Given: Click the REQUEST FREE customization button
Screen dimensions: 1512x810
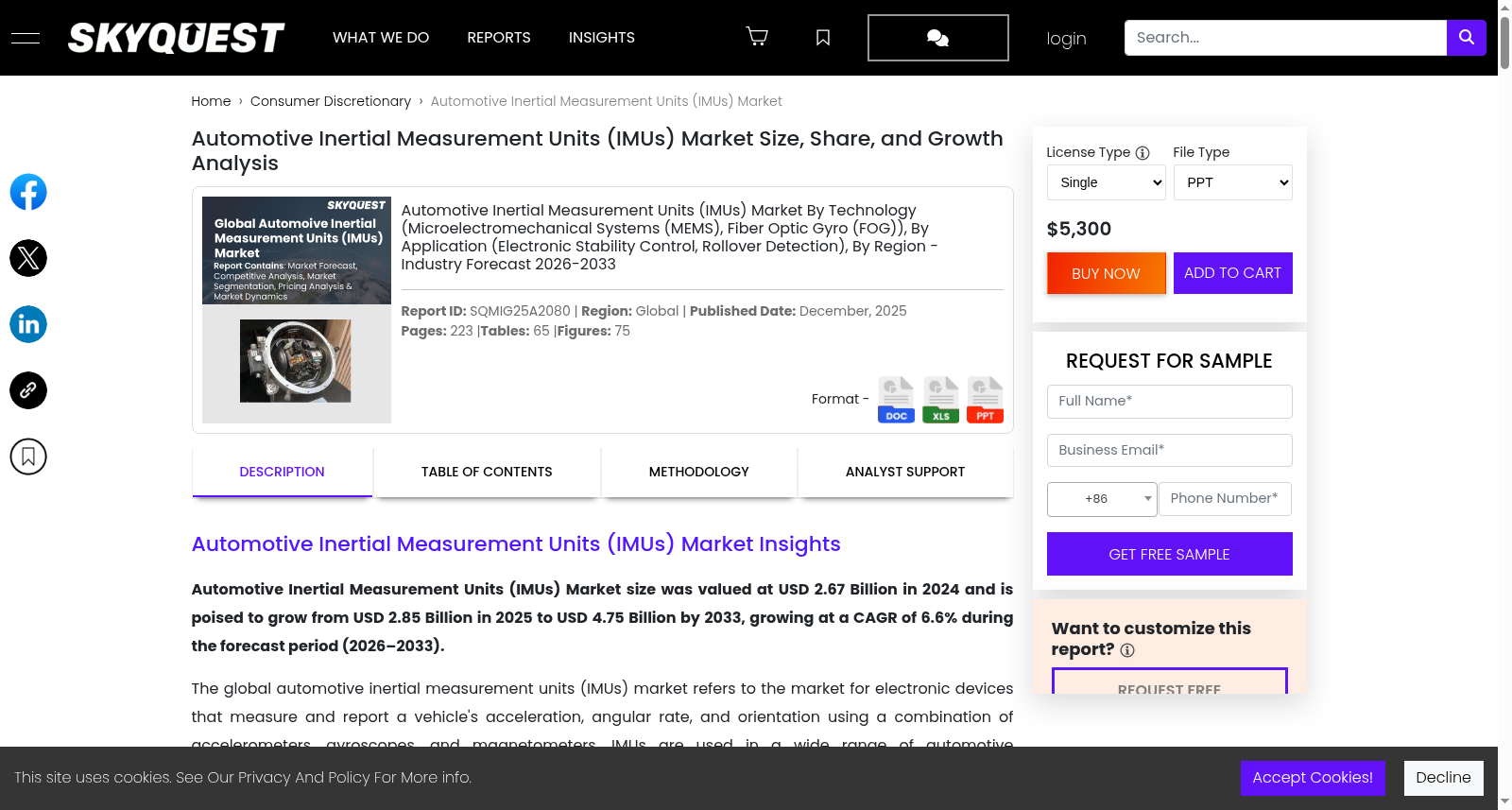Looking at the screenshot, I should coord(1170,681).
